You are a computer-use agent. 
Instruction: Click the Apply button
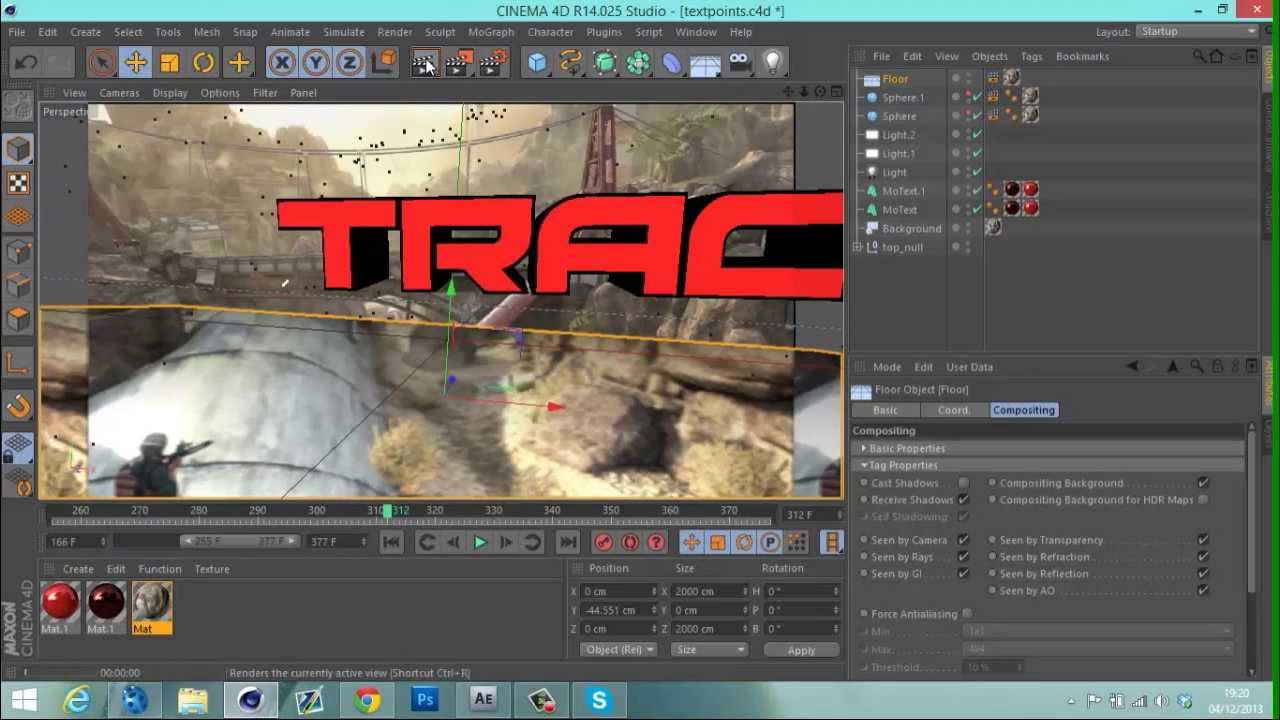801,650
